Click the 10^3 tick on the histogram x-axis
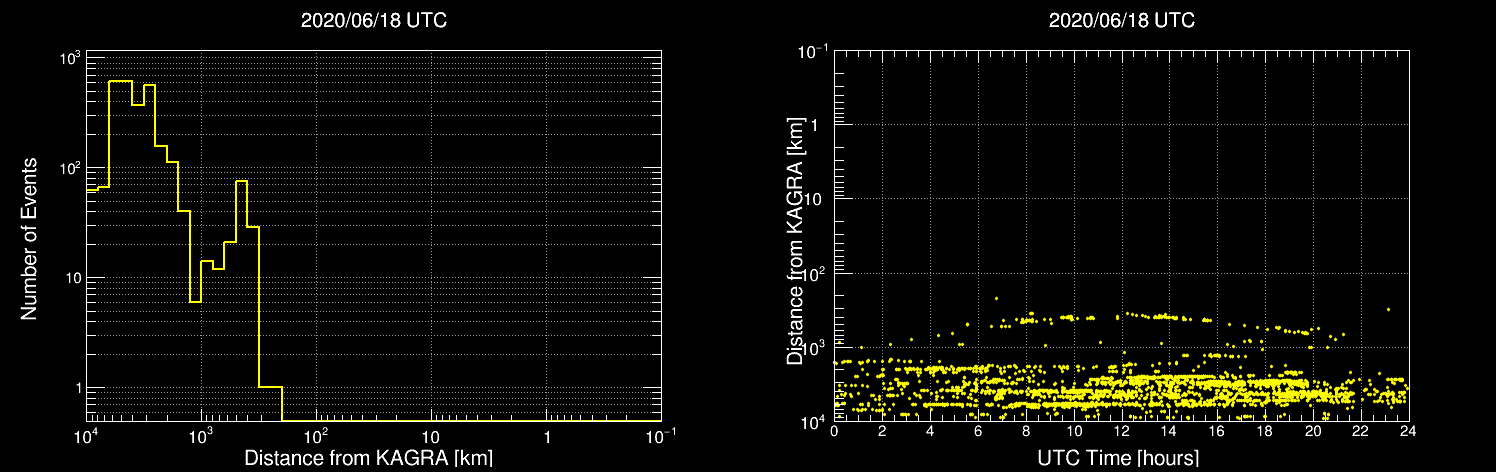This screenshot has width=1496, height=472. [201, 436]
